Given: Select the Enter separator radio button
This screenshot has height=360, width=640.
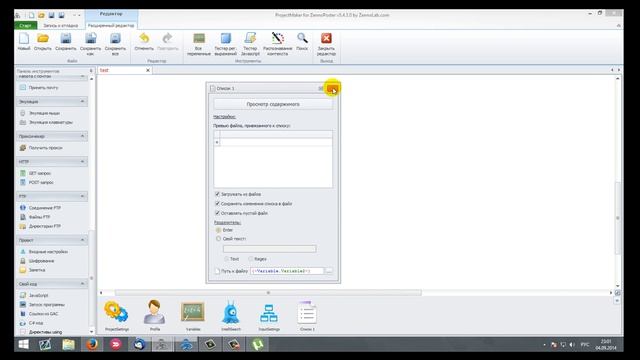Looking at the screenshot, I should click(218, 230).
